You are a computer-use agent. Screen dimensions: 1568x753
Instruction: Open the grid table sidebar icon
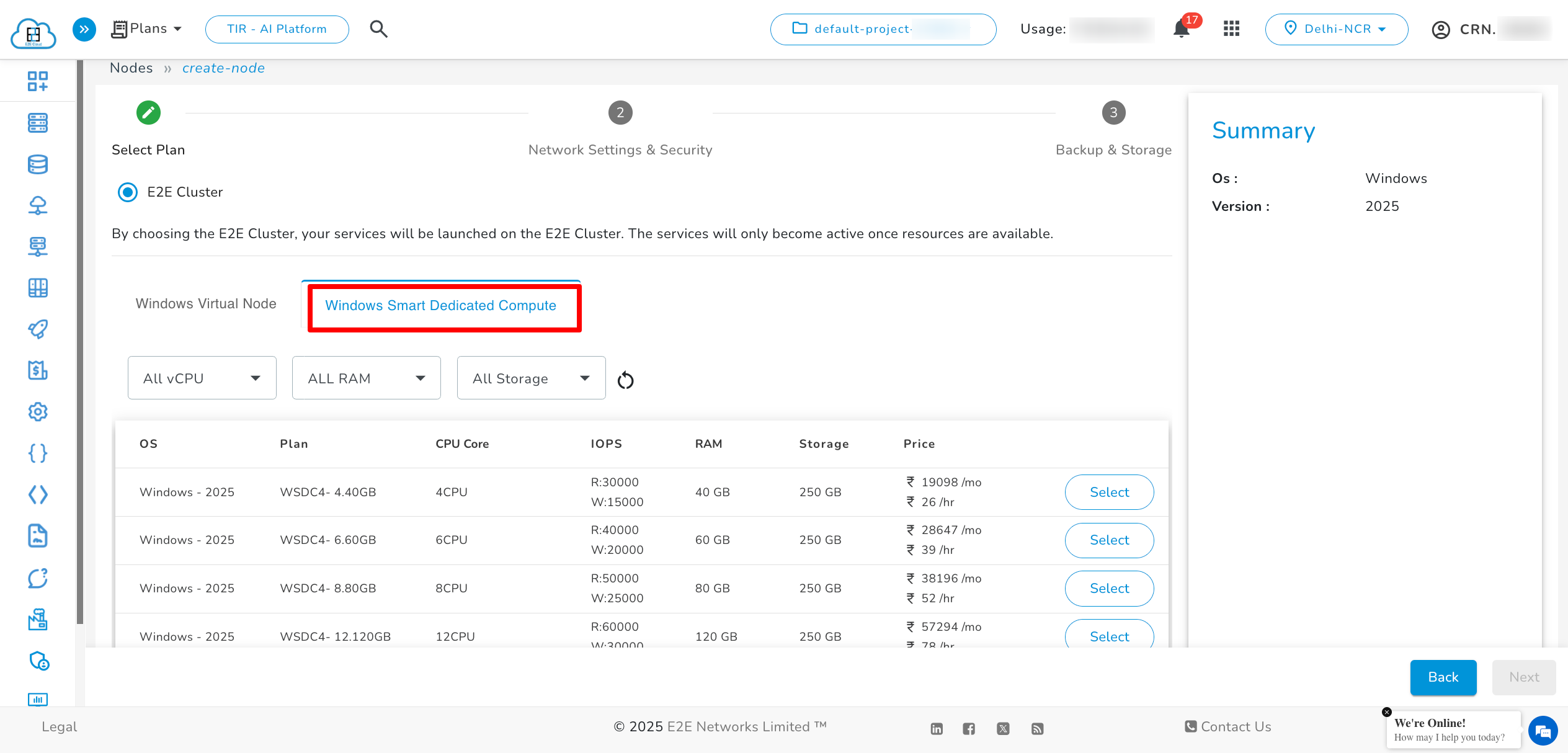(38, 288)
